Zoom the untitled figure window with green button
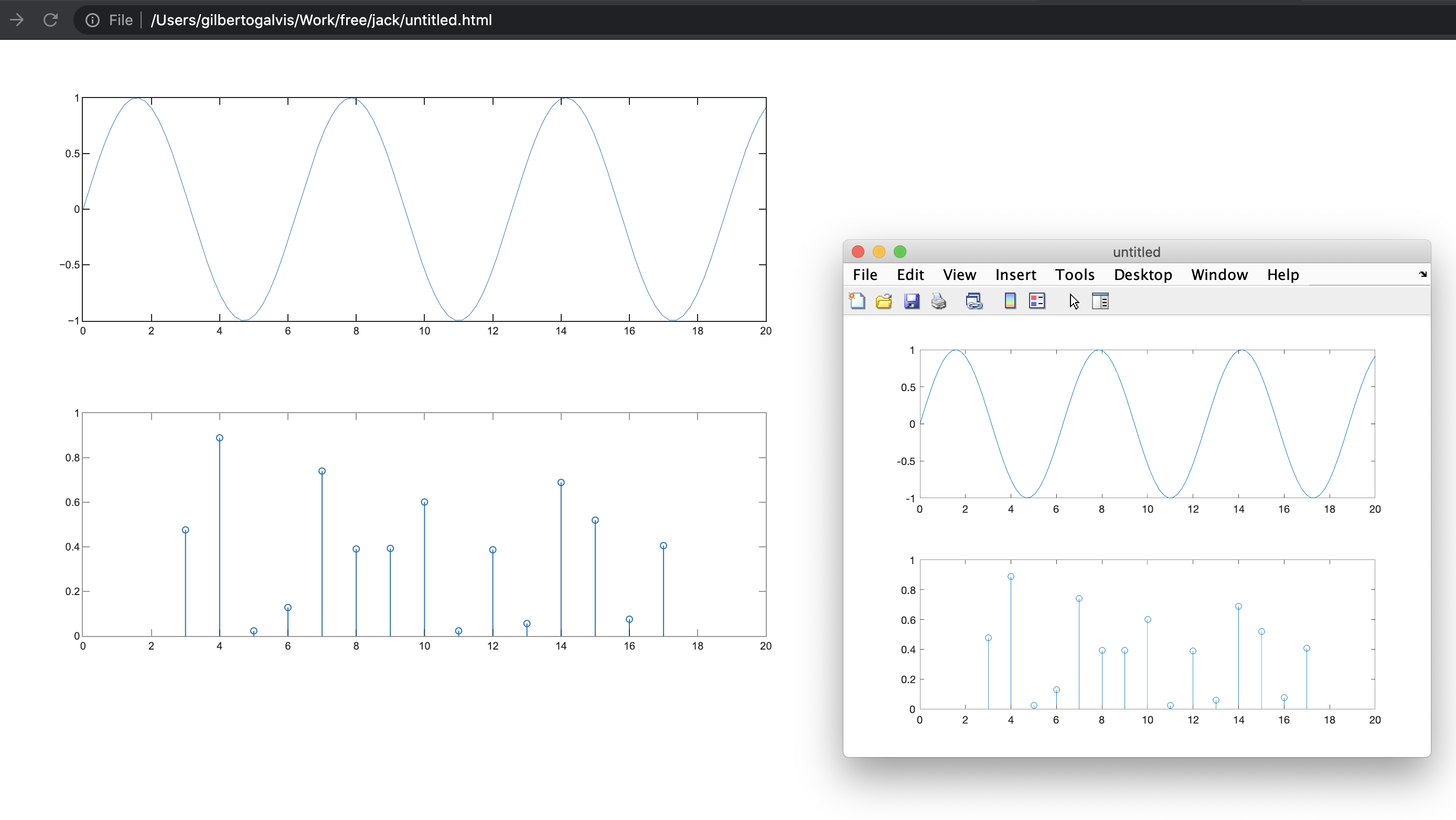Viewport: 1456px width, 820px height. click(900, 252)
